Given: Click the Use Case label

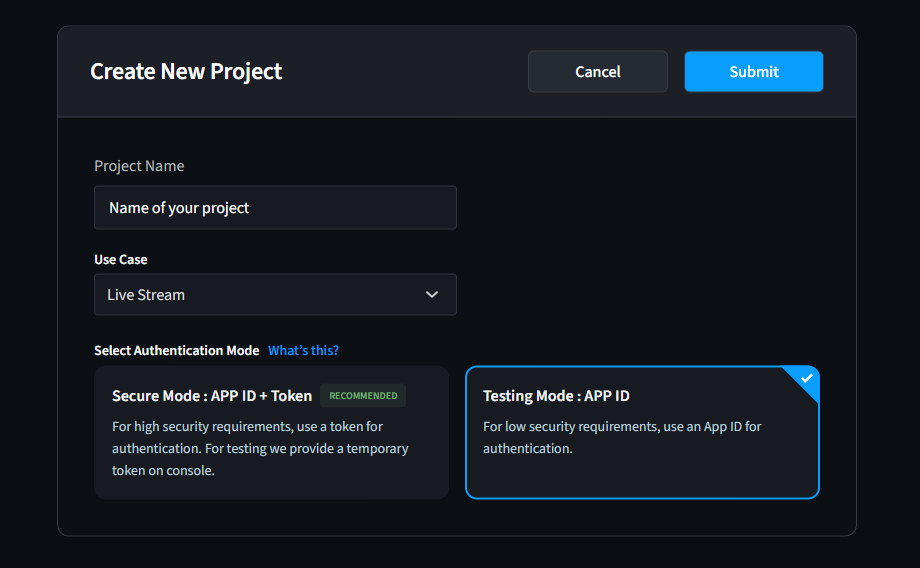Looking at the screenshot, I should coord(121,260).
